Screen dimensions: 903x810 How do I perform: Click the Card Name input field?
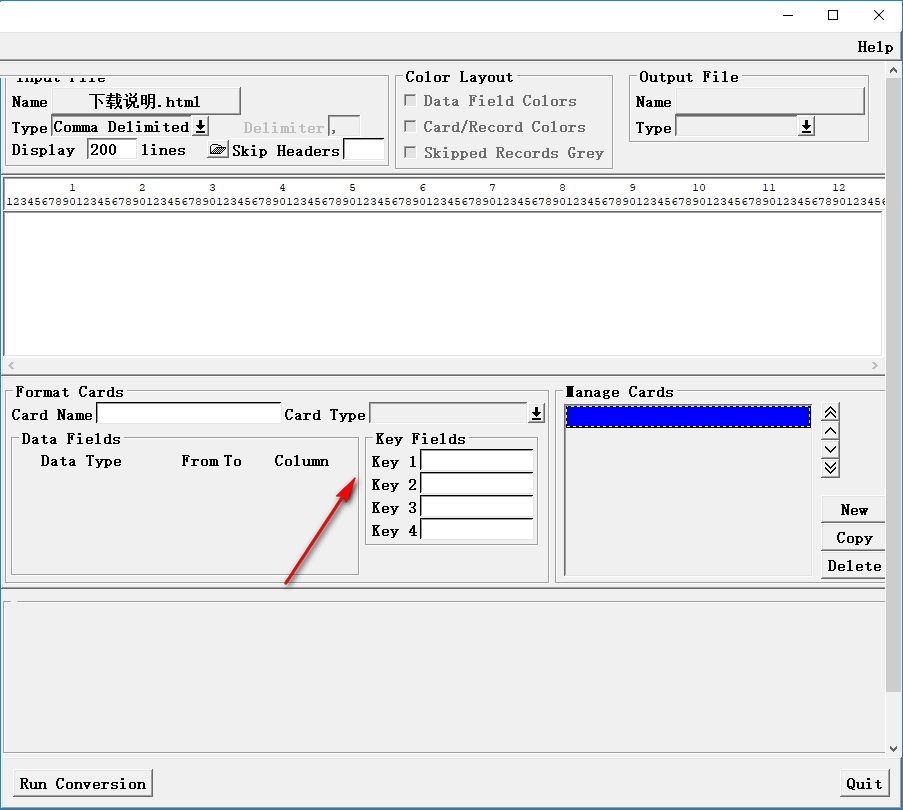tap(188, 414)
